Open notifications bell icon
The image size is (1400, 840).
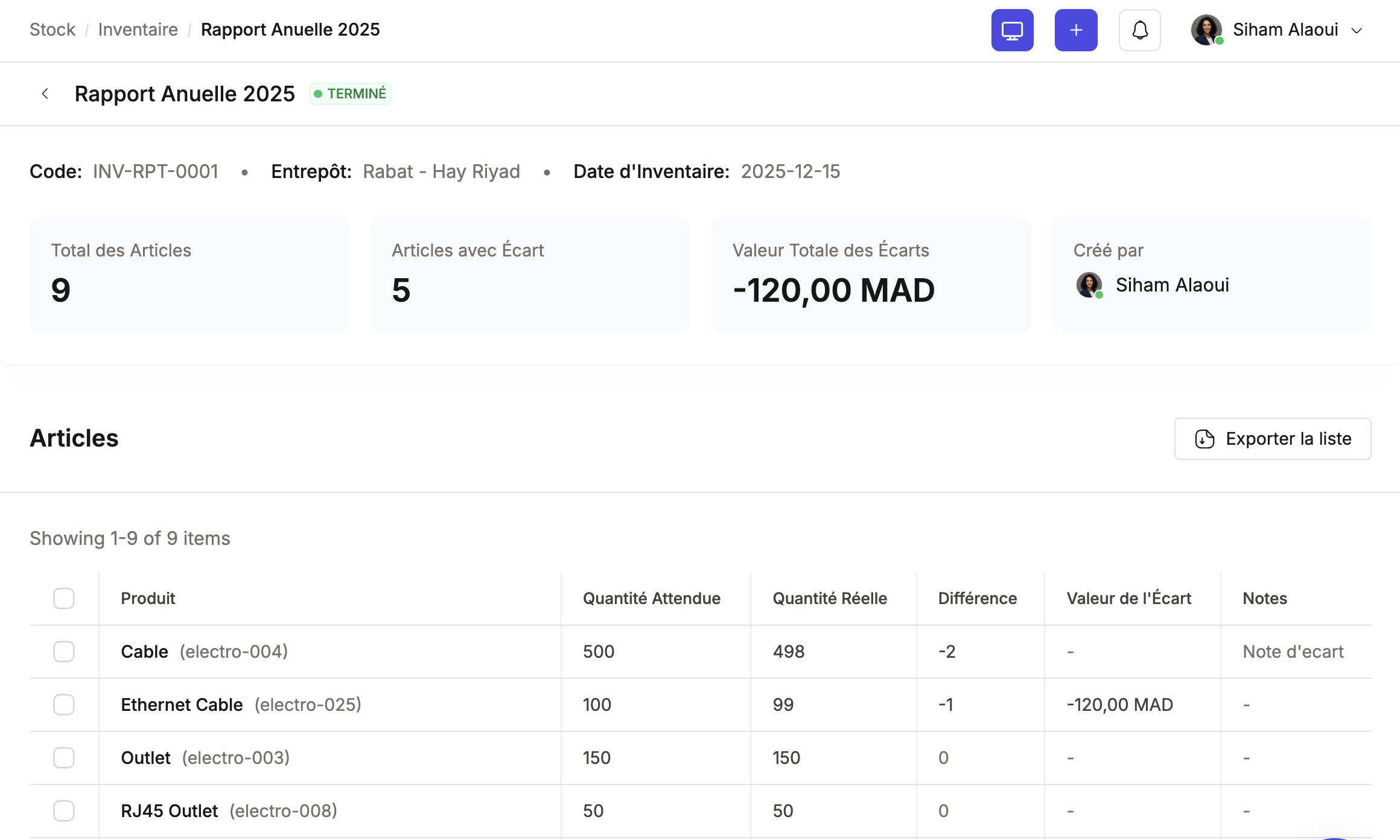(x=1140, y=30)
